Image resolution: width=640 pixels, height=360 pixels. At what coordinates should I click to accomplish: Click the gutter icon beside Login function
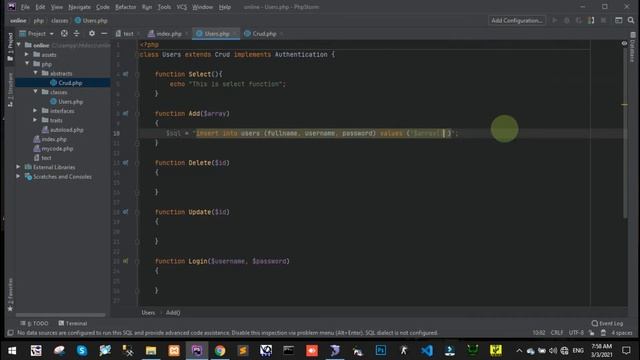(125, 261)
